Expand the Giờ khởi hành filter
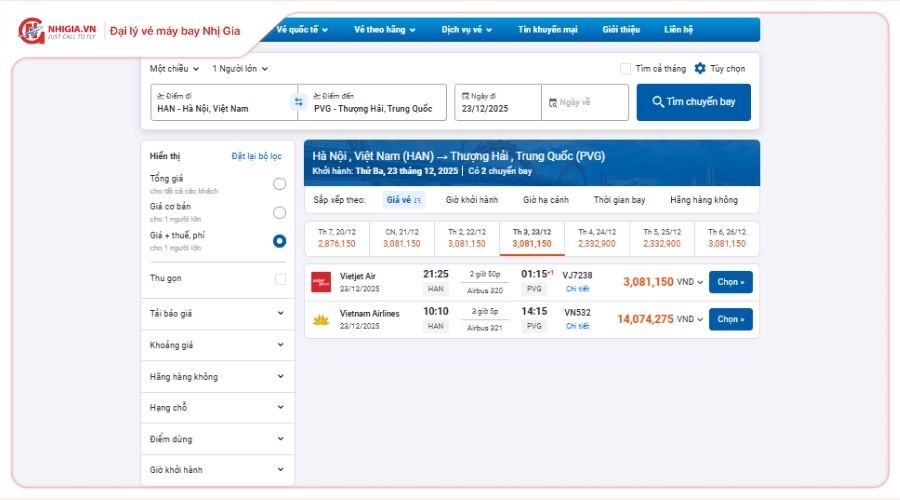Viewport: 900px width, 500px height. coord(218,470)
